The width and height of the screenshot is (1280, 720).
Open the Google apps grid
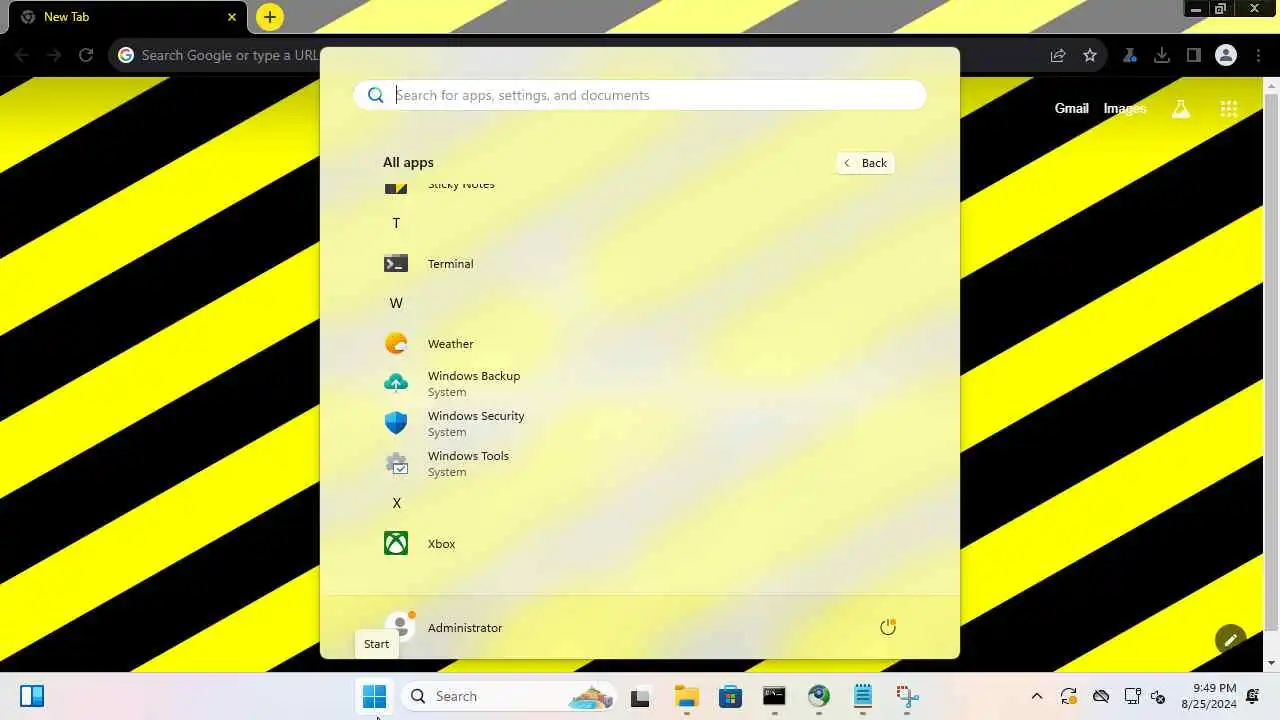pyautogui.click(x=1229, y=109)
